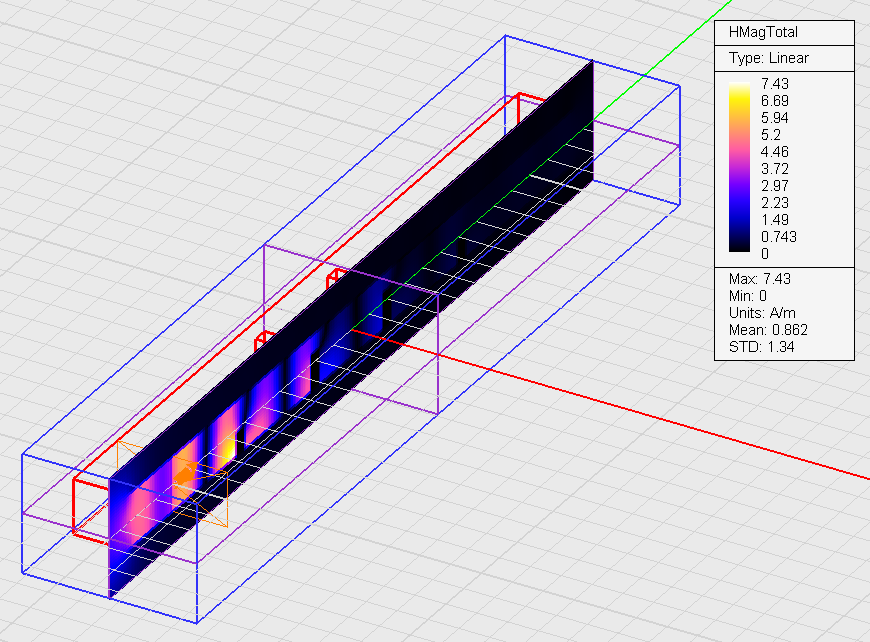Viewport: 870px width, 642px height.
Task: Click the STD: 1.34 legend entry
Action: point(762,347)
